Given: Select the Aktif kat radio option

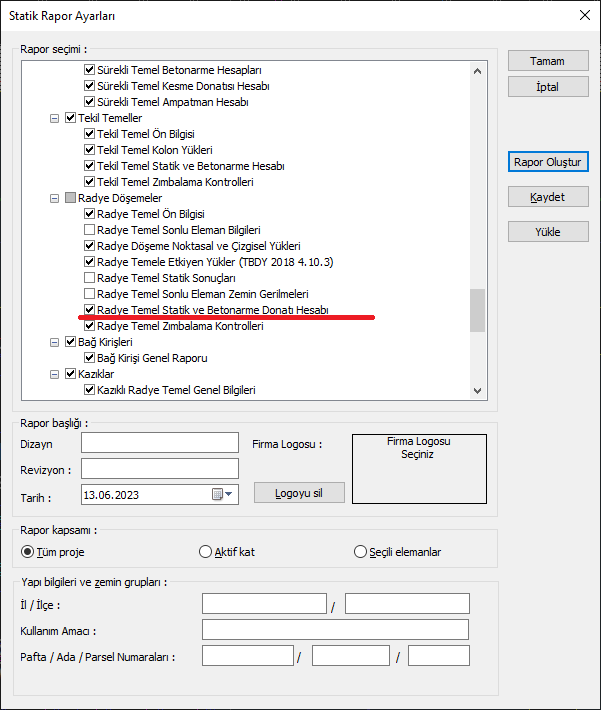Looking at the screenshot, I should point(206,552).
